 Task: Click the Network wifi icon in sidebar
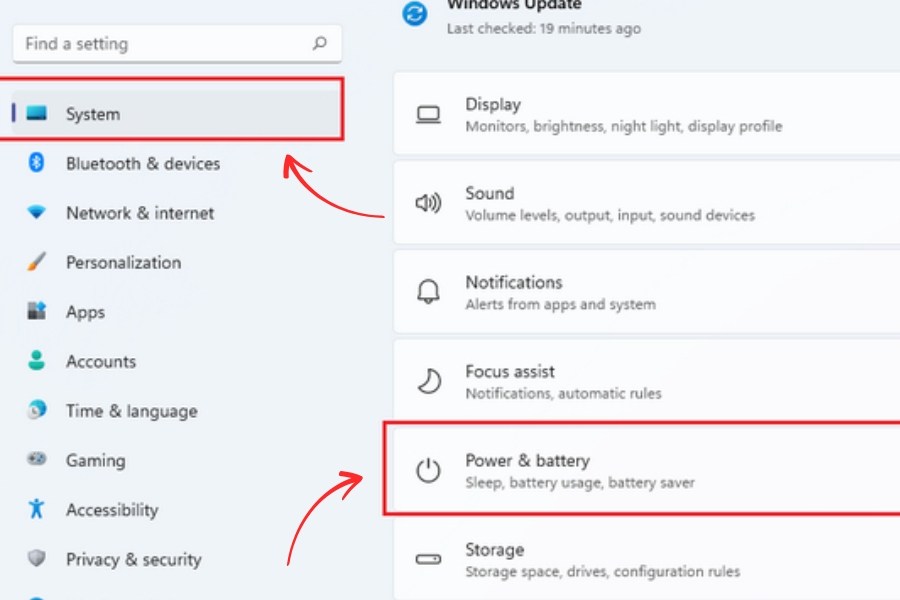[37, 213]
